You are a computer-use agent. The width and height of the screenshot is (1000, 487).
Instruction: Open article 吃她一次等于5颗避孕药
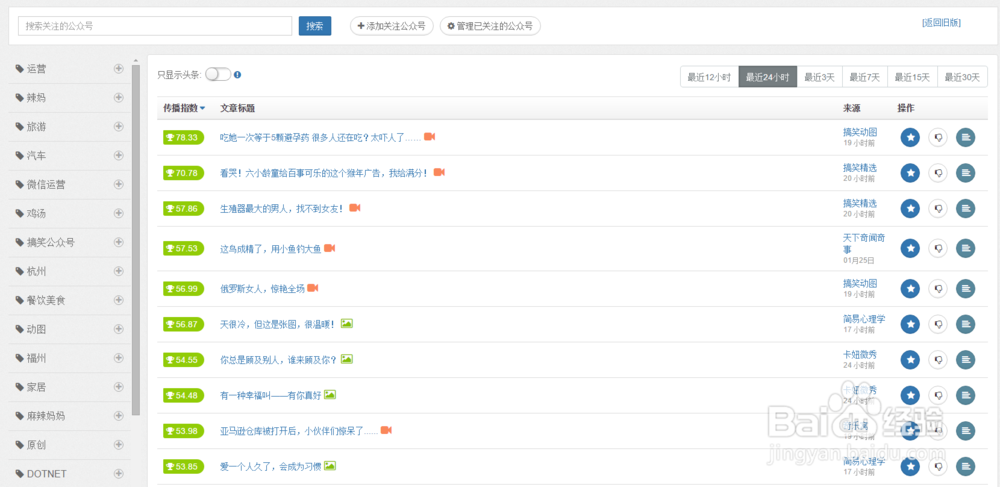(x=321, y=137)
